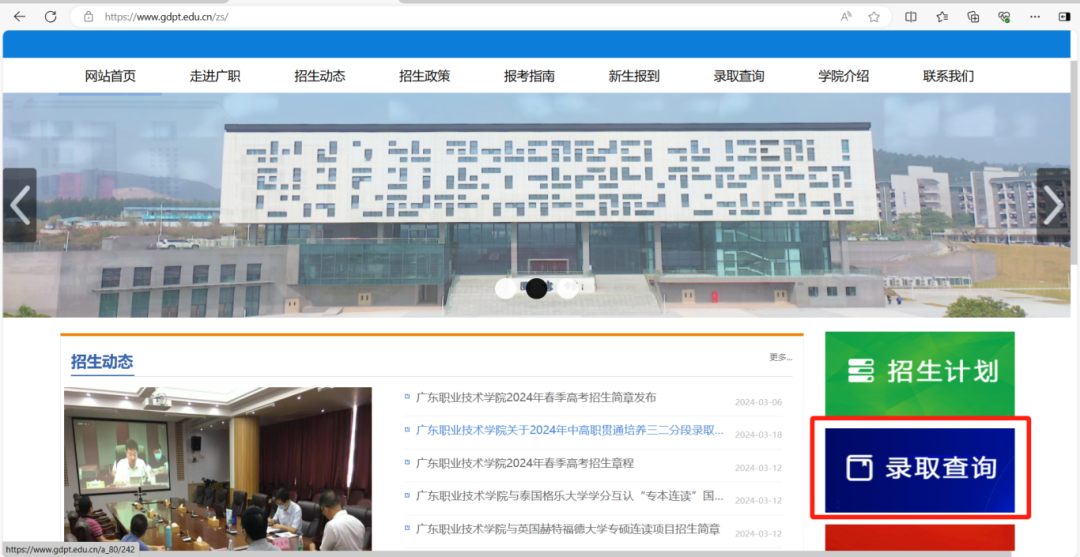Viewport: 1080px width, 557px height.
Task: Open Read Aloud icon in address bar
Action: click(847, 17)
